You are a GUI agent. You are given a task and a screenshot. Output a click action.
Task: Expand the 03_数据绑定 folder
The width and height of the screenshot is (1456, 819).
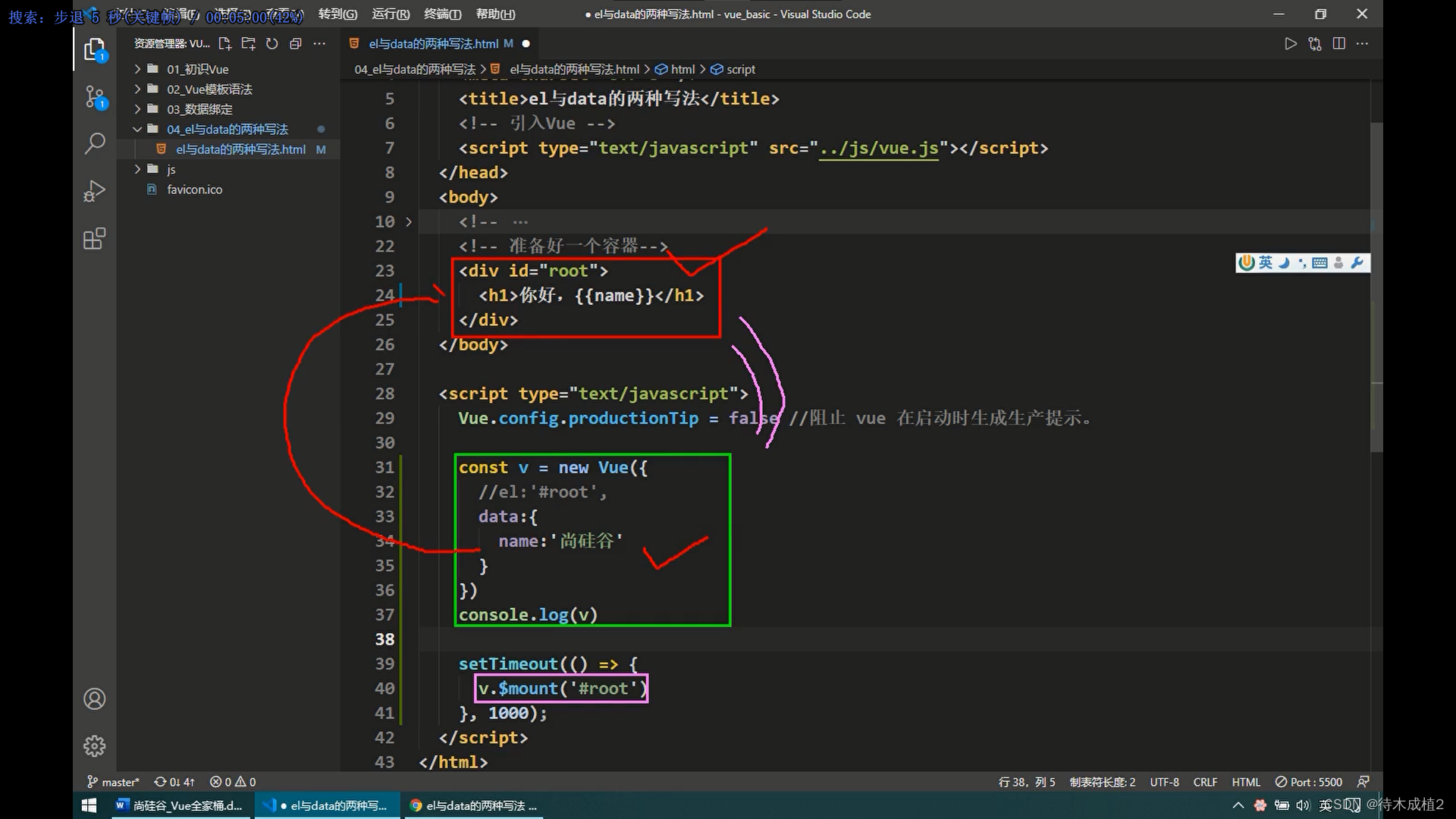tap(227, 109)
